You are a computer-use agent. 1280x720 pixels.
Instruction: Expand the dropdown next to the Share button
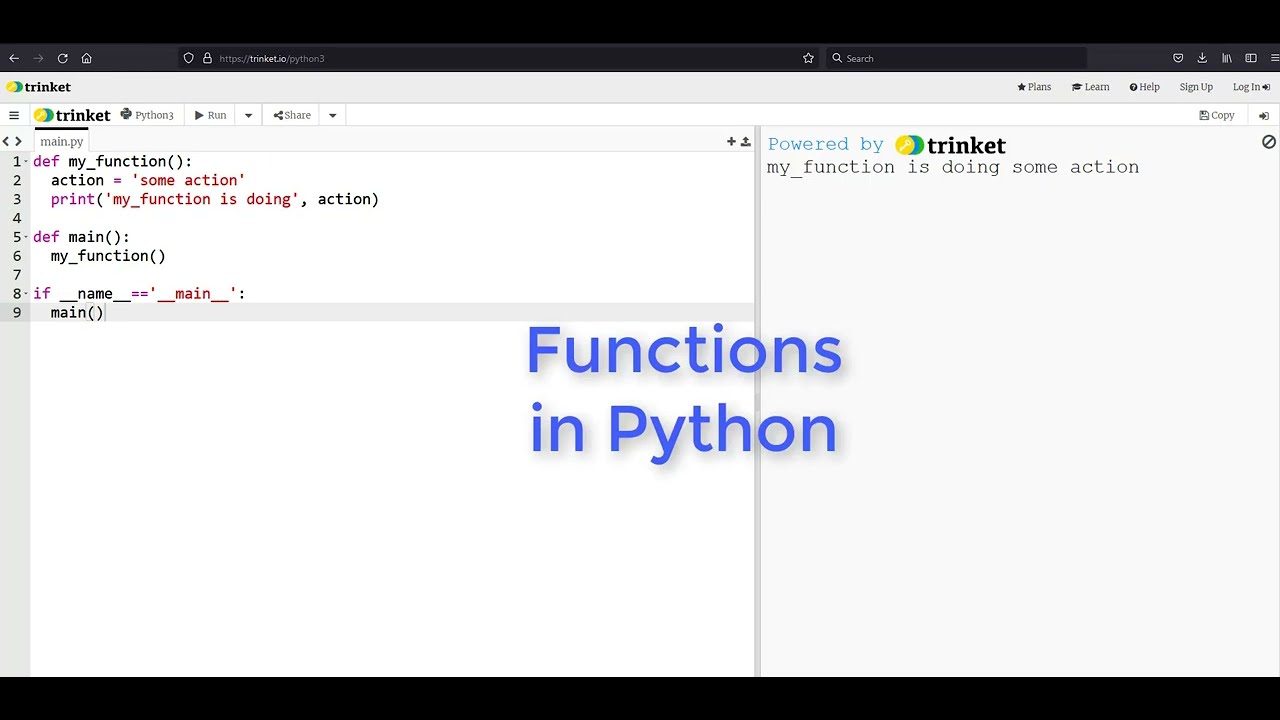point(332,115)
